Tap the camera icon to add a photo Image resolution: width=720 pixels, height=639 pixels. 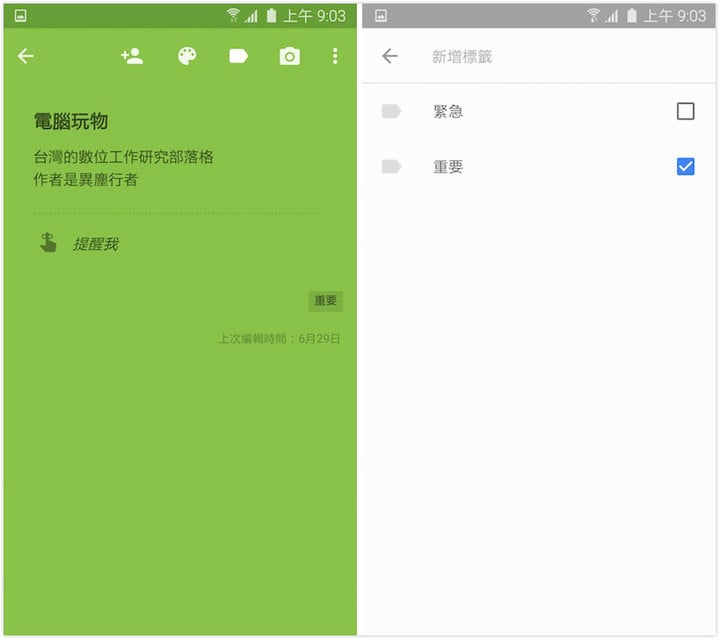(289, 57)
